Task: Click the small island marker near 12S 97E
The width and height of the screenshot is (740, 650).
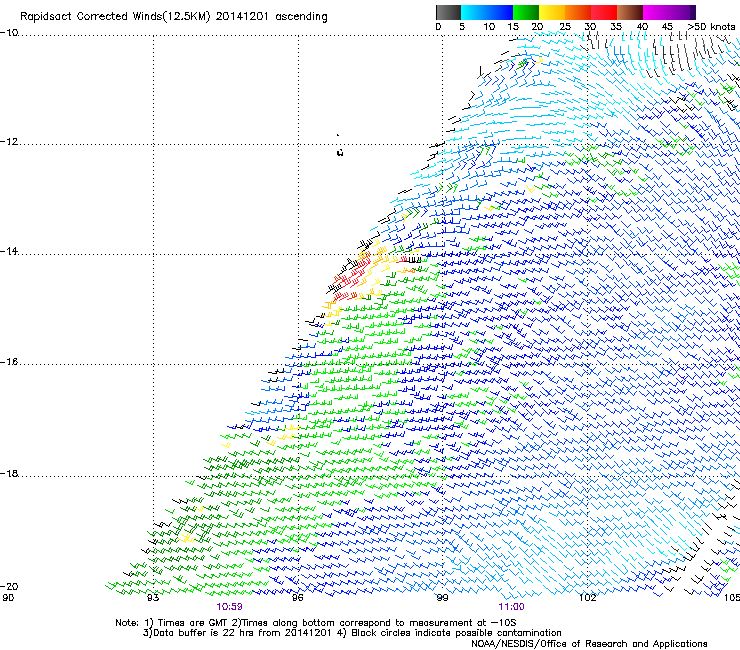Action: point(339,152)
